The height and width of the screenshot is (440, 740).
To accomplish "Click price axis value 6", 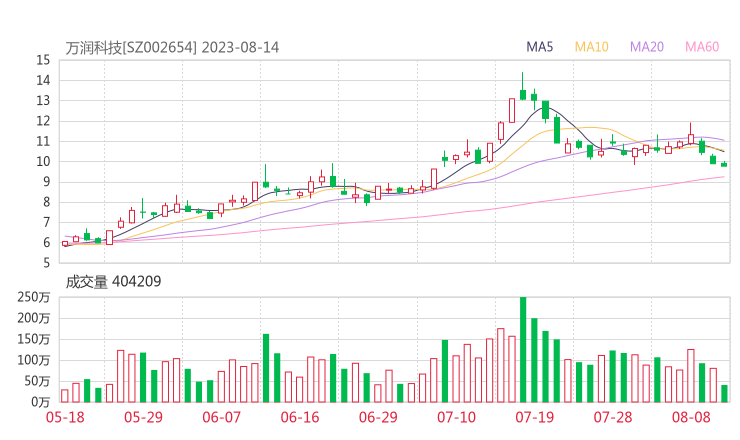I will pyautogui.click(x=46, y=243).
